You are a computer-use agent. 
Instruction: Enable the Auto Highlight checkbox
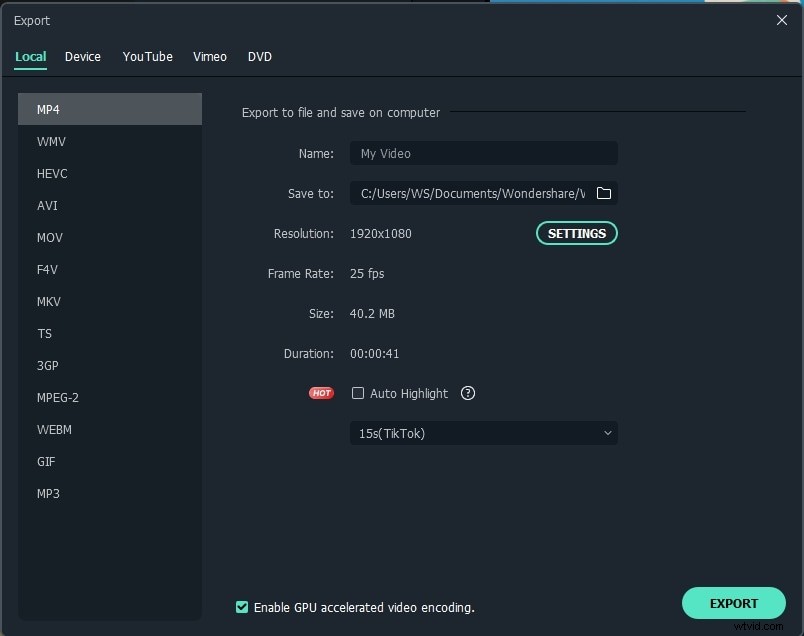(358, 393)
